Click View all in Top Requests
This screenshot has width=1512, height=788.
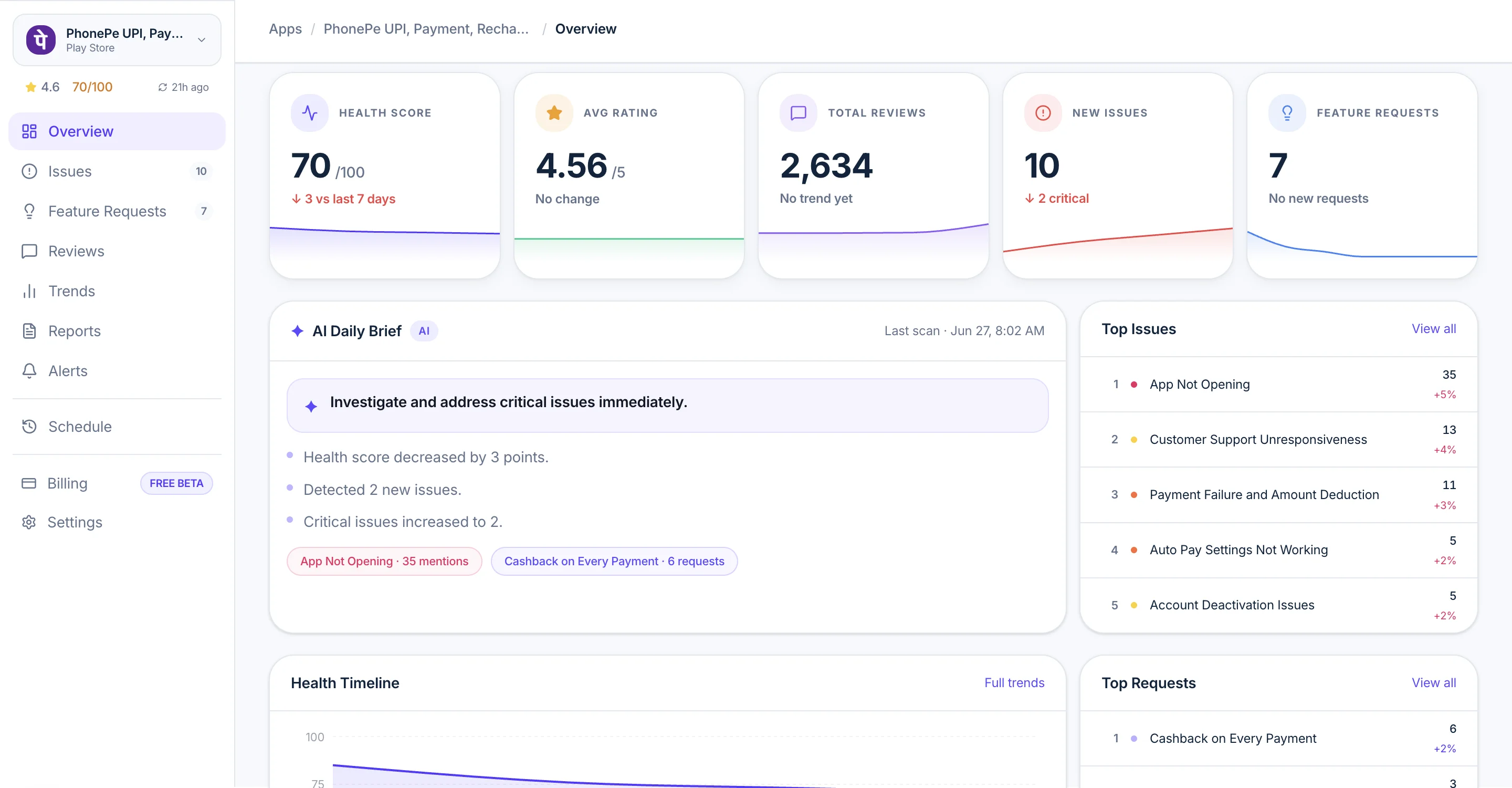[1433, 682]
